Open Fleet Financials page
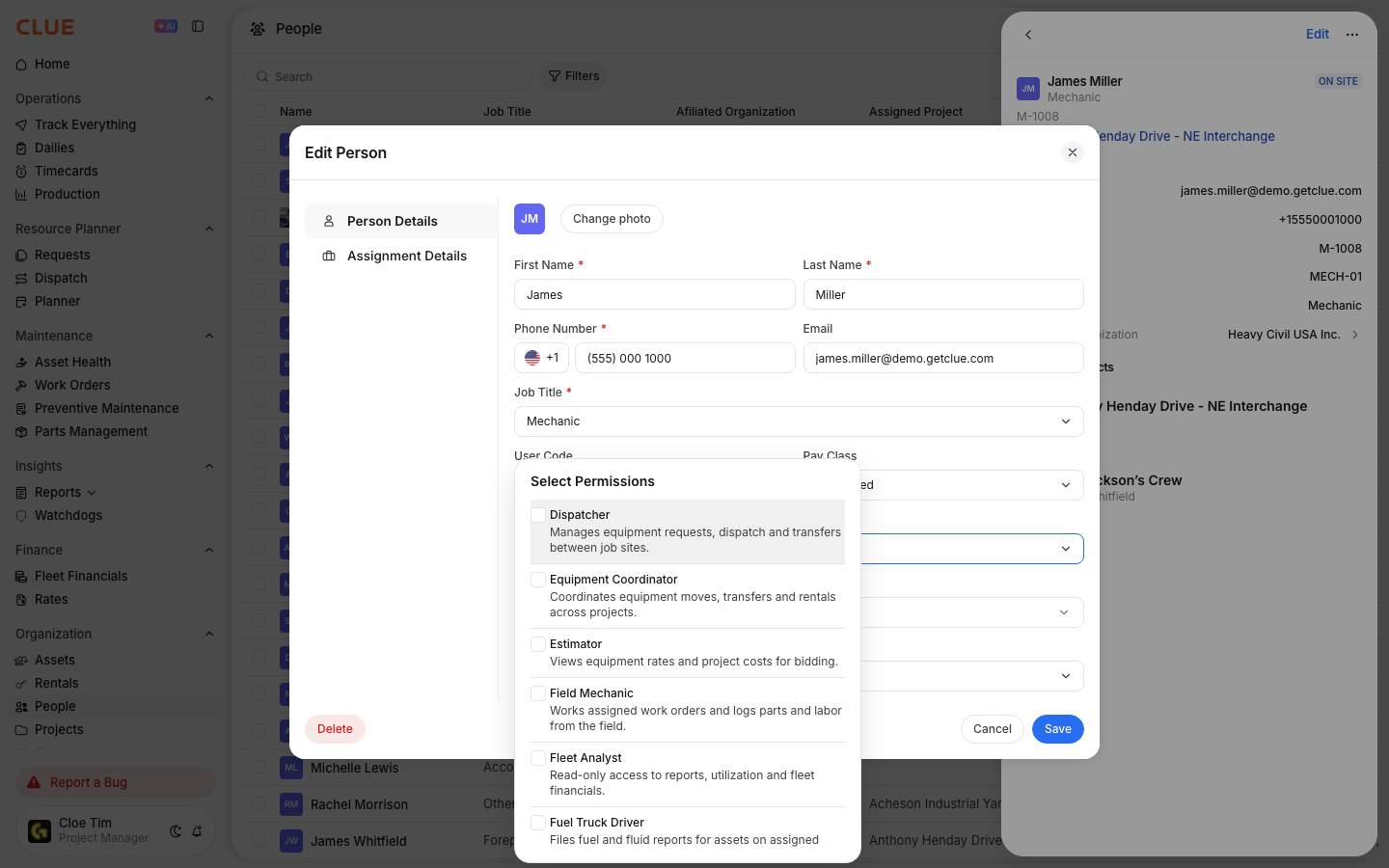The height and width of the screenshot is (868, 1389). 81,576
